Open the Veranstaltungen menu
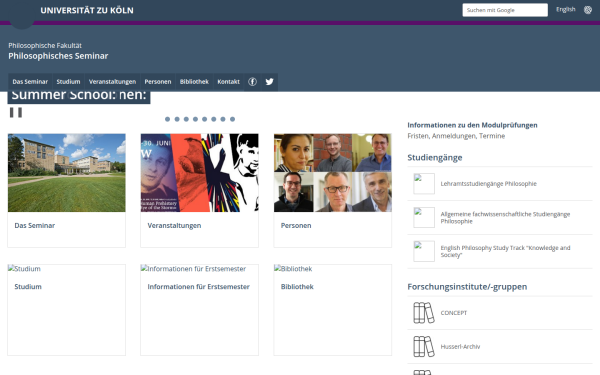Screen dimensions: 600x375 pos(112,82)
